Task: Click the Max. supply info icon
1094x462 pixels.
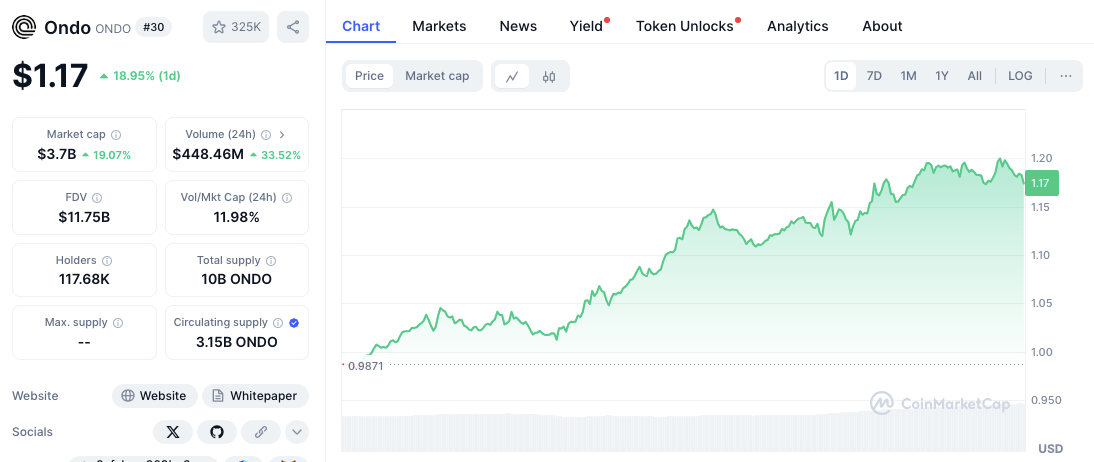Action: [x=118, y=322]
